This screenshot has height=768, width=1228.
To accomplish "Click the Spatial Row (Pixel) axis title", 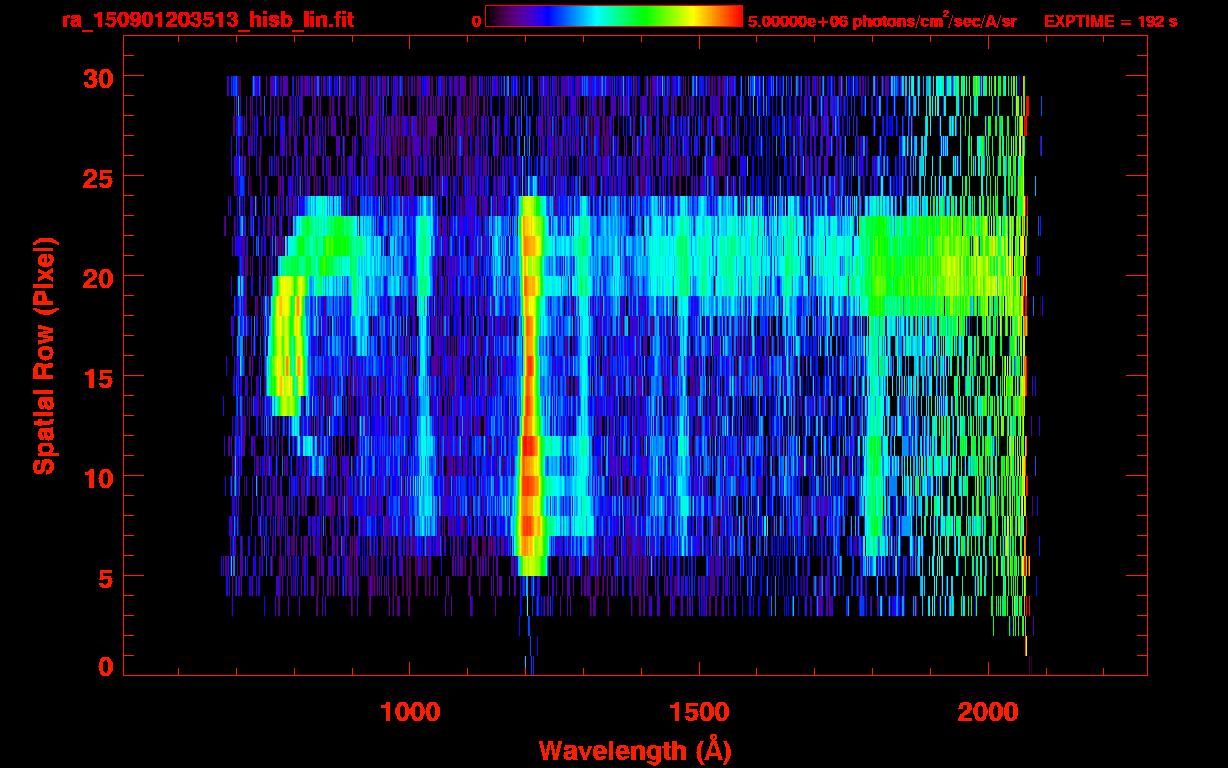I will coord(43,356).
